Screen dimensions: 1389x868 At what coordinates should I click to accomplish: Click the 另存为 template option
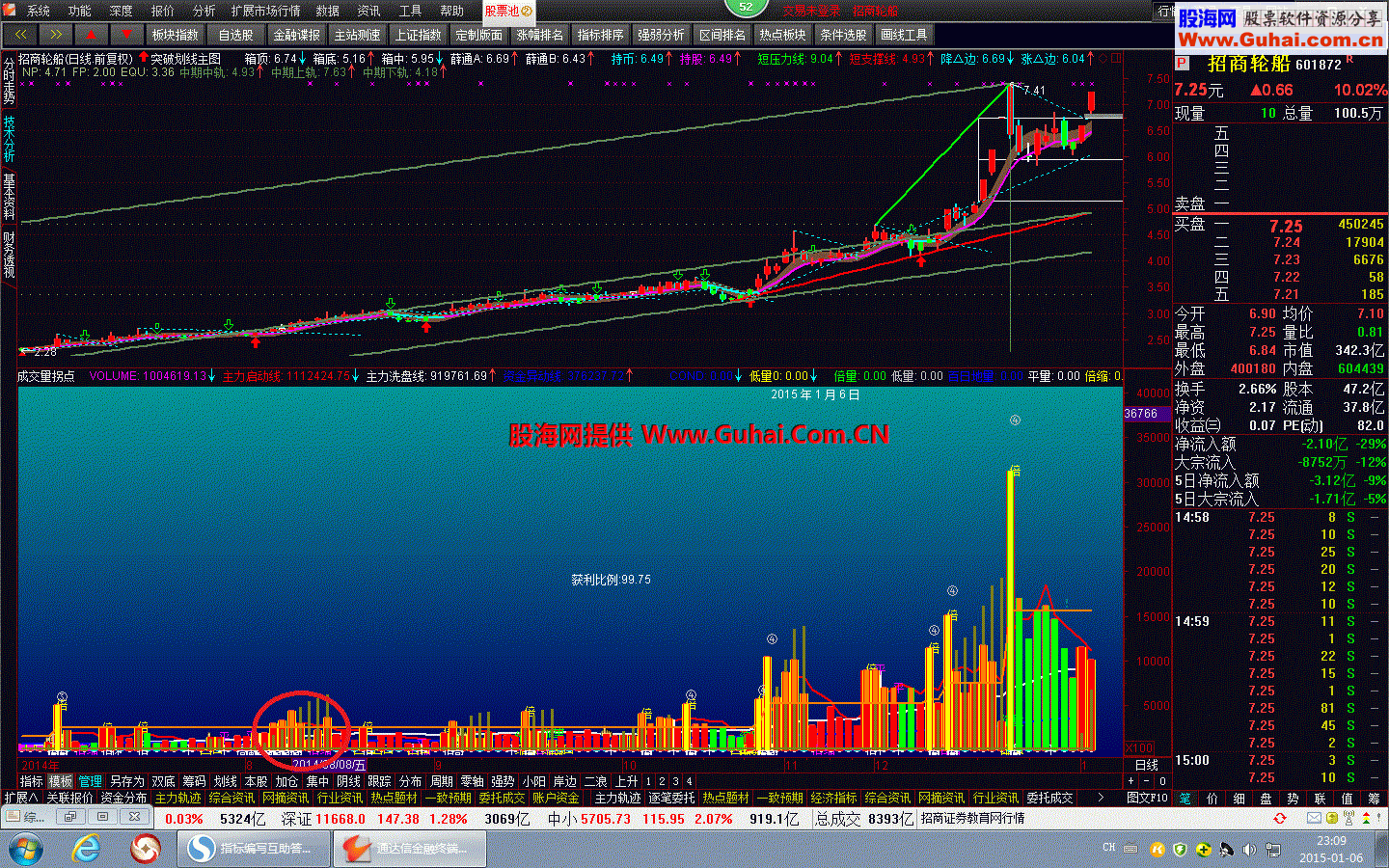tap(126, 781)
